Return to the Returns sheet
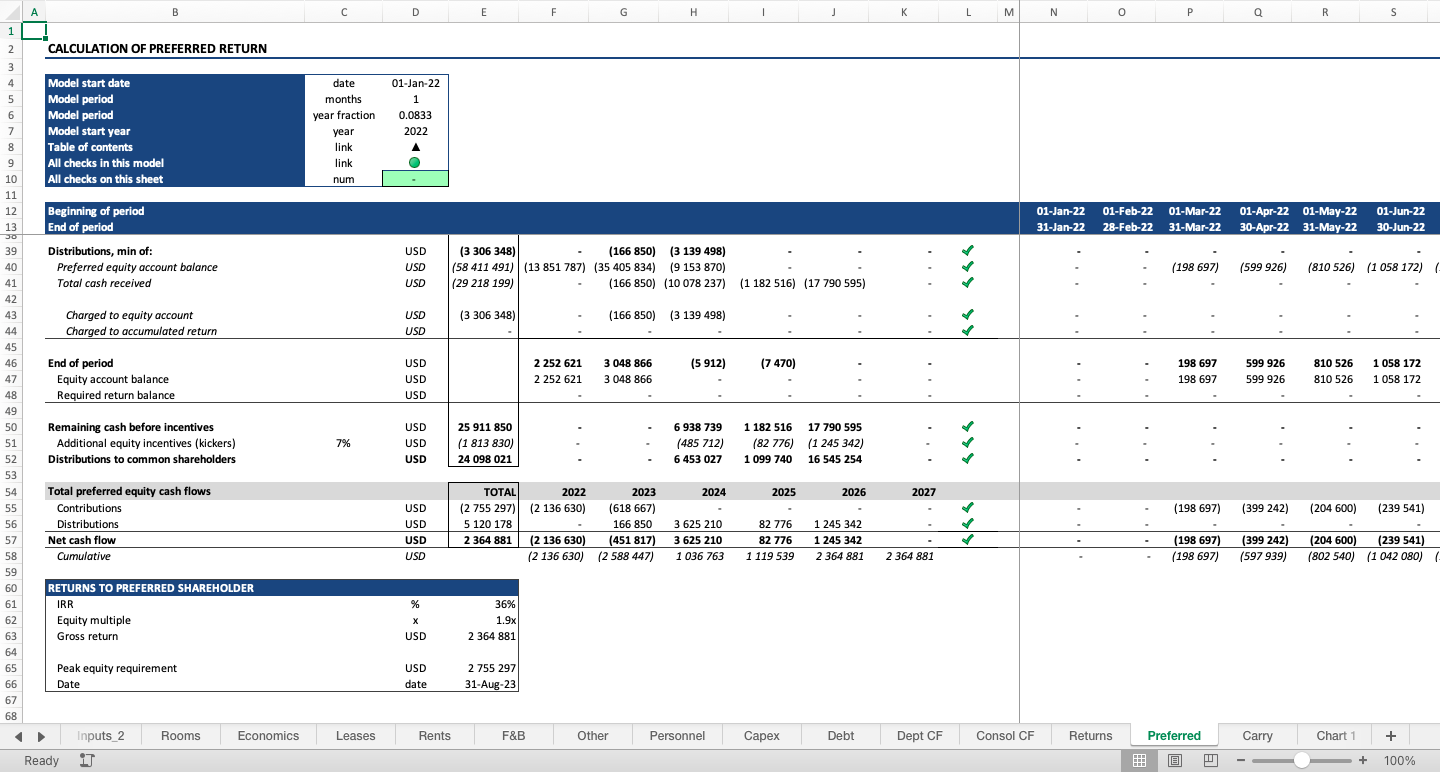 pyautogui.click(x=1090, y=735)
